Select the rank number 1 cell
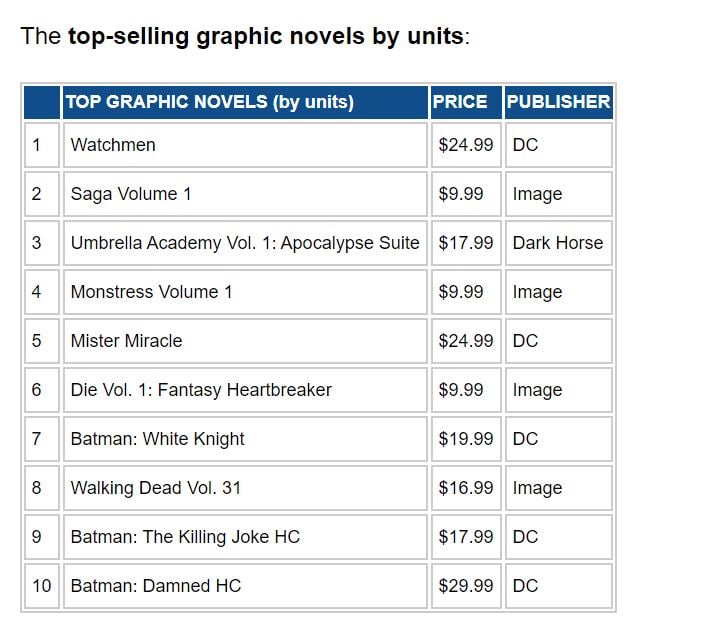 coord(37,145)
